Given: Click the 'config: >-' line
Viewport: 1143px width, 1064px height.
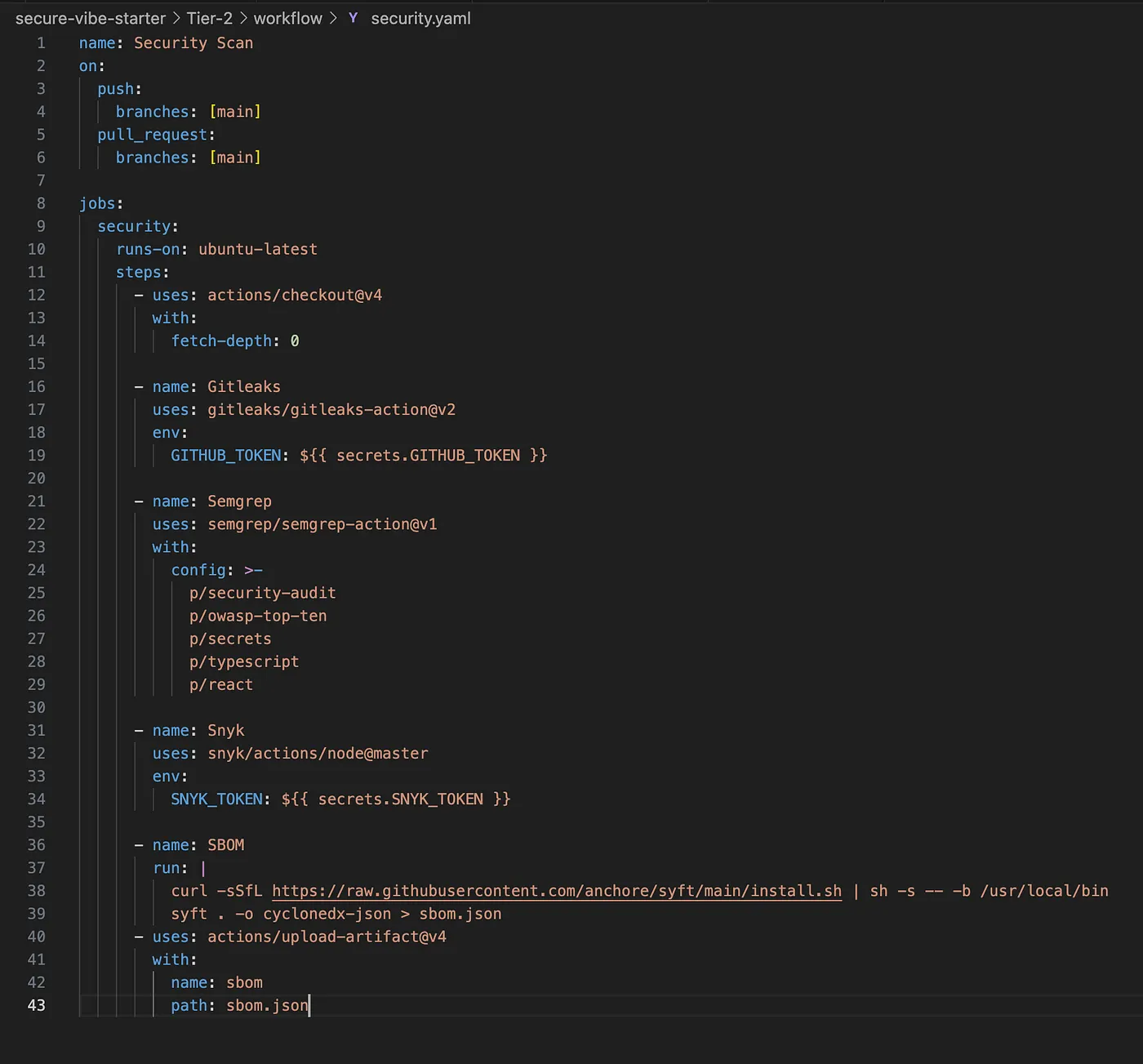Looking at the screenshot, I should point(216,570).
